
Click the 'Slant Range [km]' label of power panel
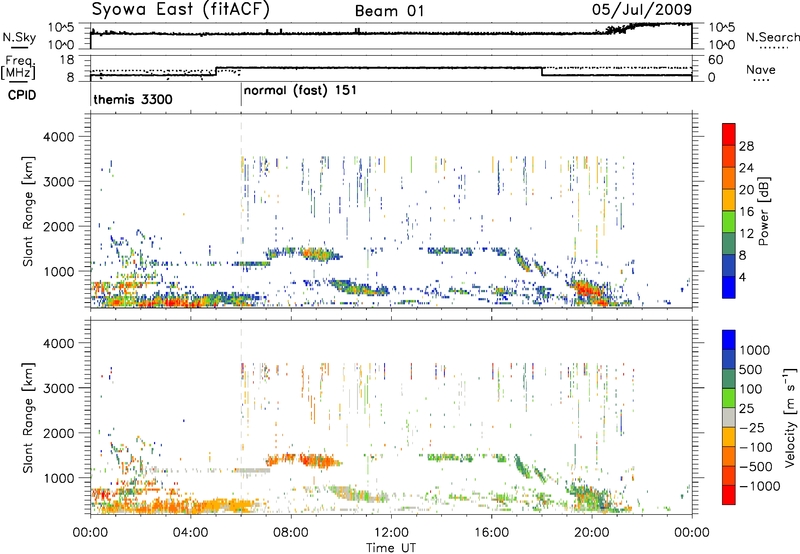28,211
